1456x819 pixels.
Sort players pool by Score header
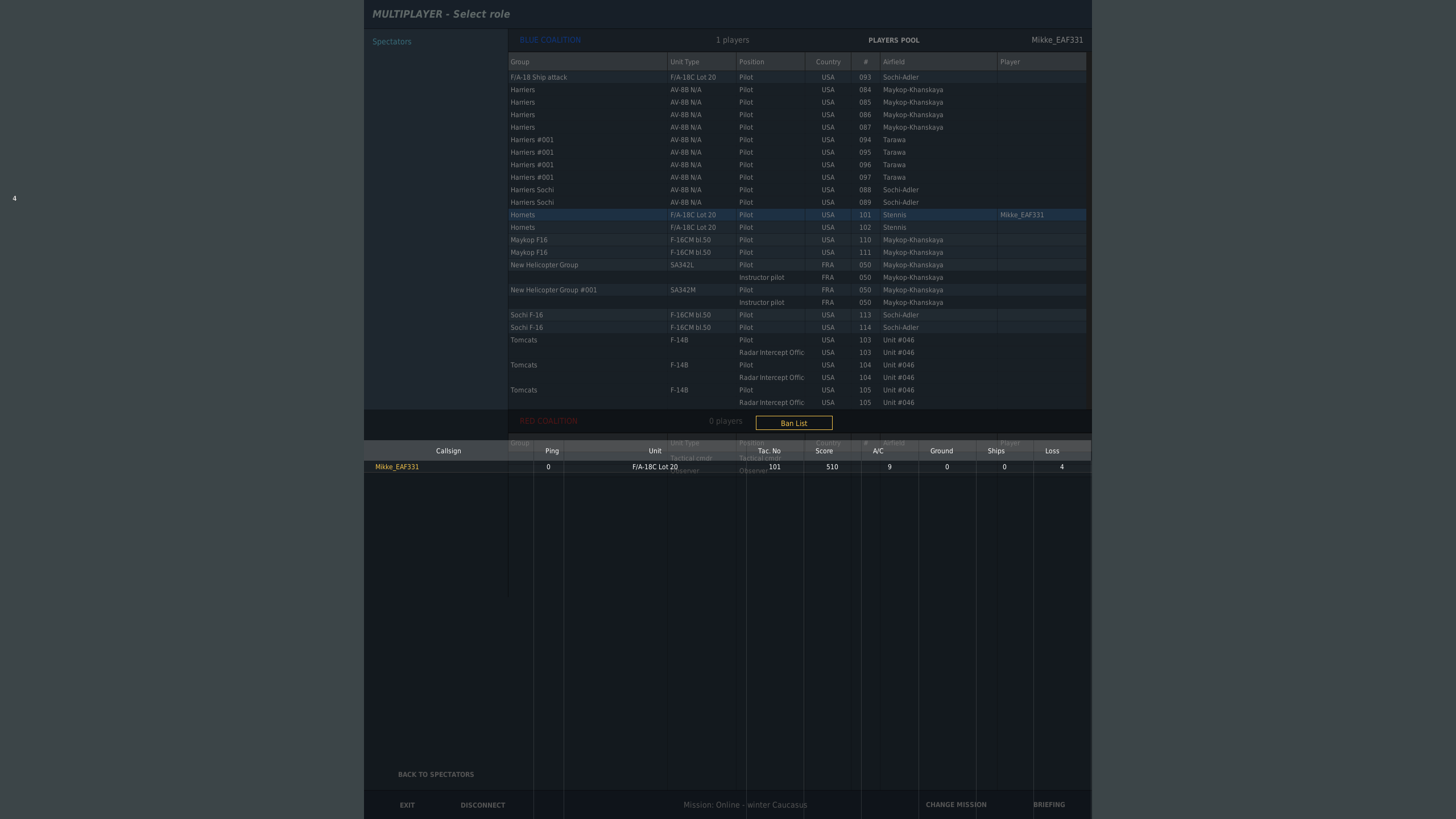[x=833, y=451]
